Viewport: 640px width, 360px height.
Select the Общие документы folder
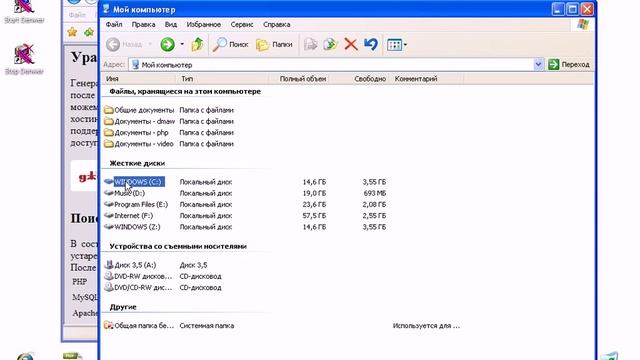(139, 110)
